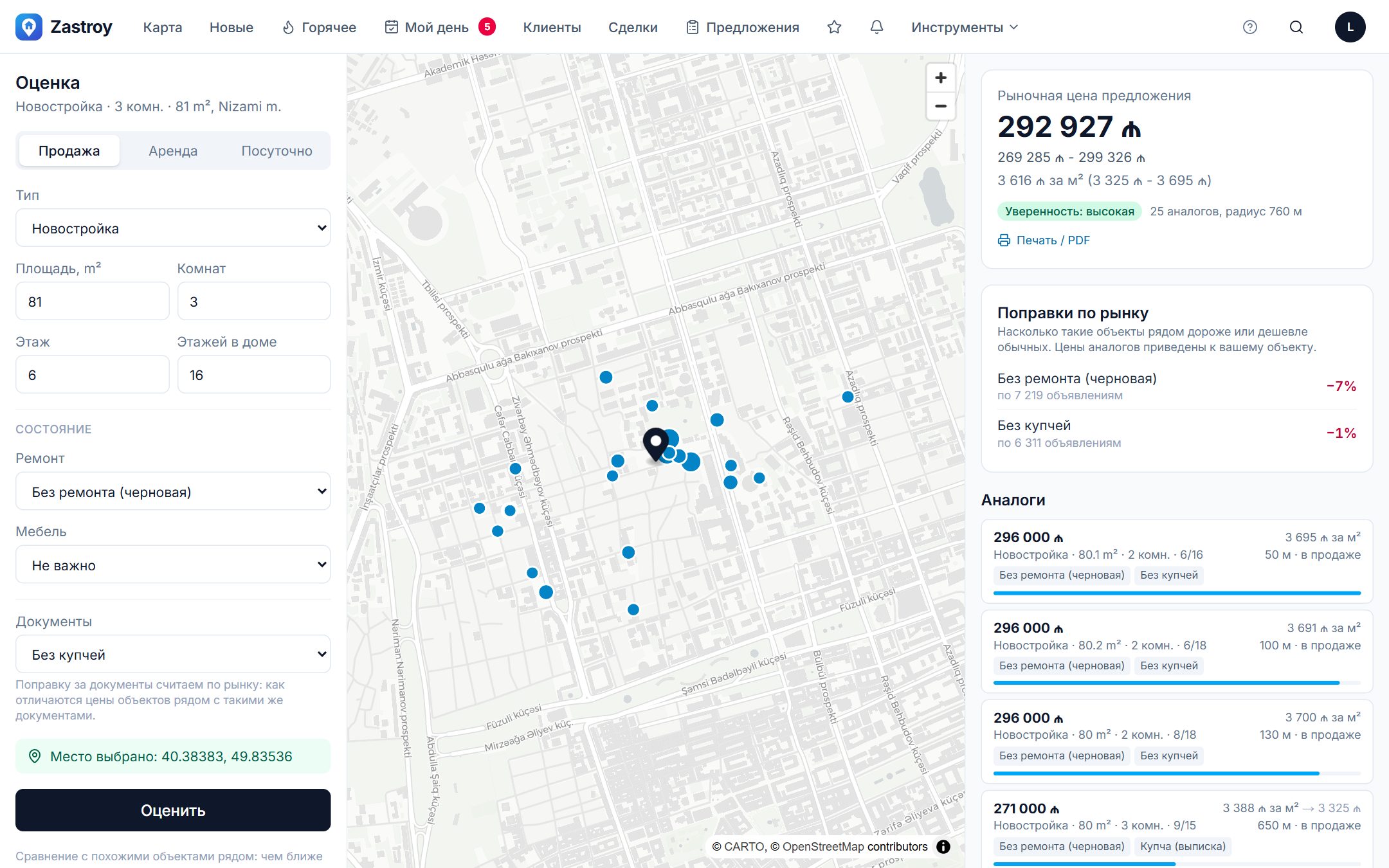Click the green pin icon beside Место выбрано
The image size is (1389, 868).
[35, 757]
